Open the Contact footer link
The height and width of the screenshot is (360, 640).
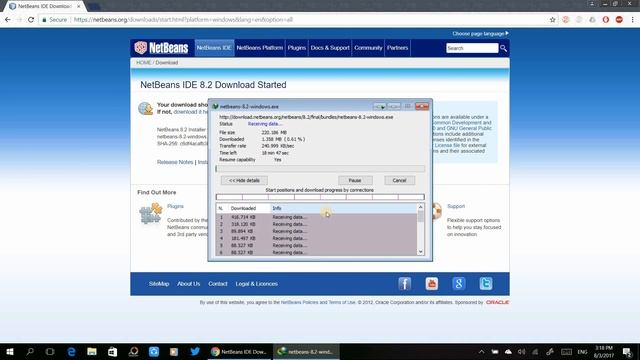218,284
